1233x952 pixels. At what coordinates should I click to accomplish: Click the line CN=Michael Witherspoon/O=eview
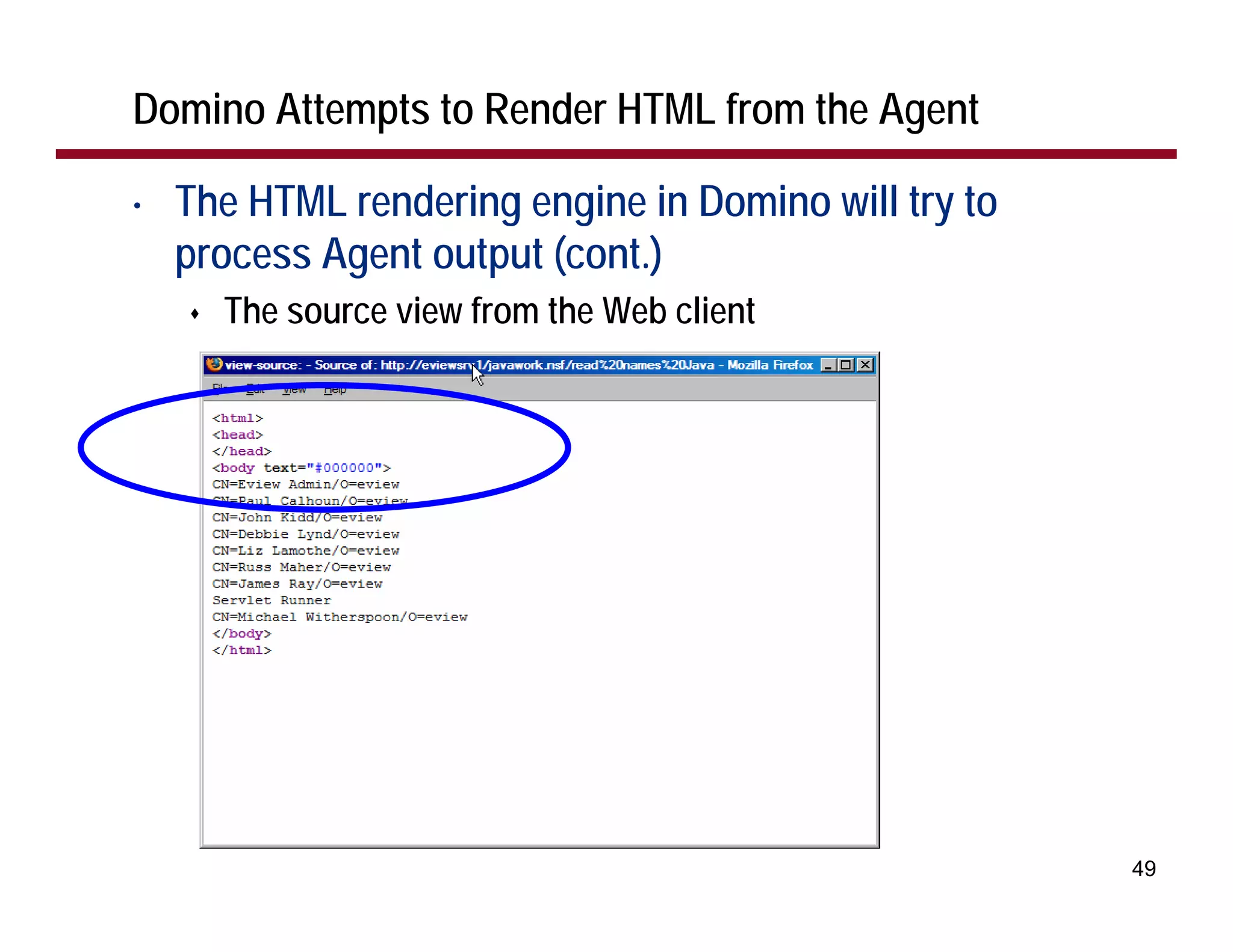point(340,617)
